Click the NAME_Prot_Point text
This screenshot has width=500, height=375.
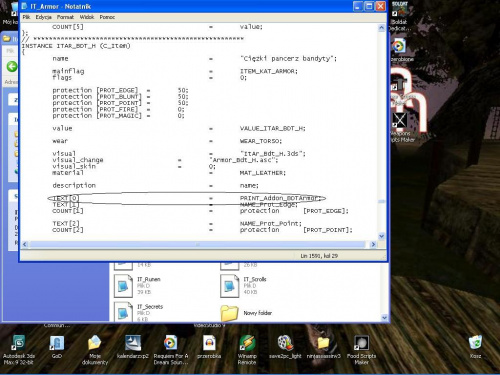(x=271, y=224)
